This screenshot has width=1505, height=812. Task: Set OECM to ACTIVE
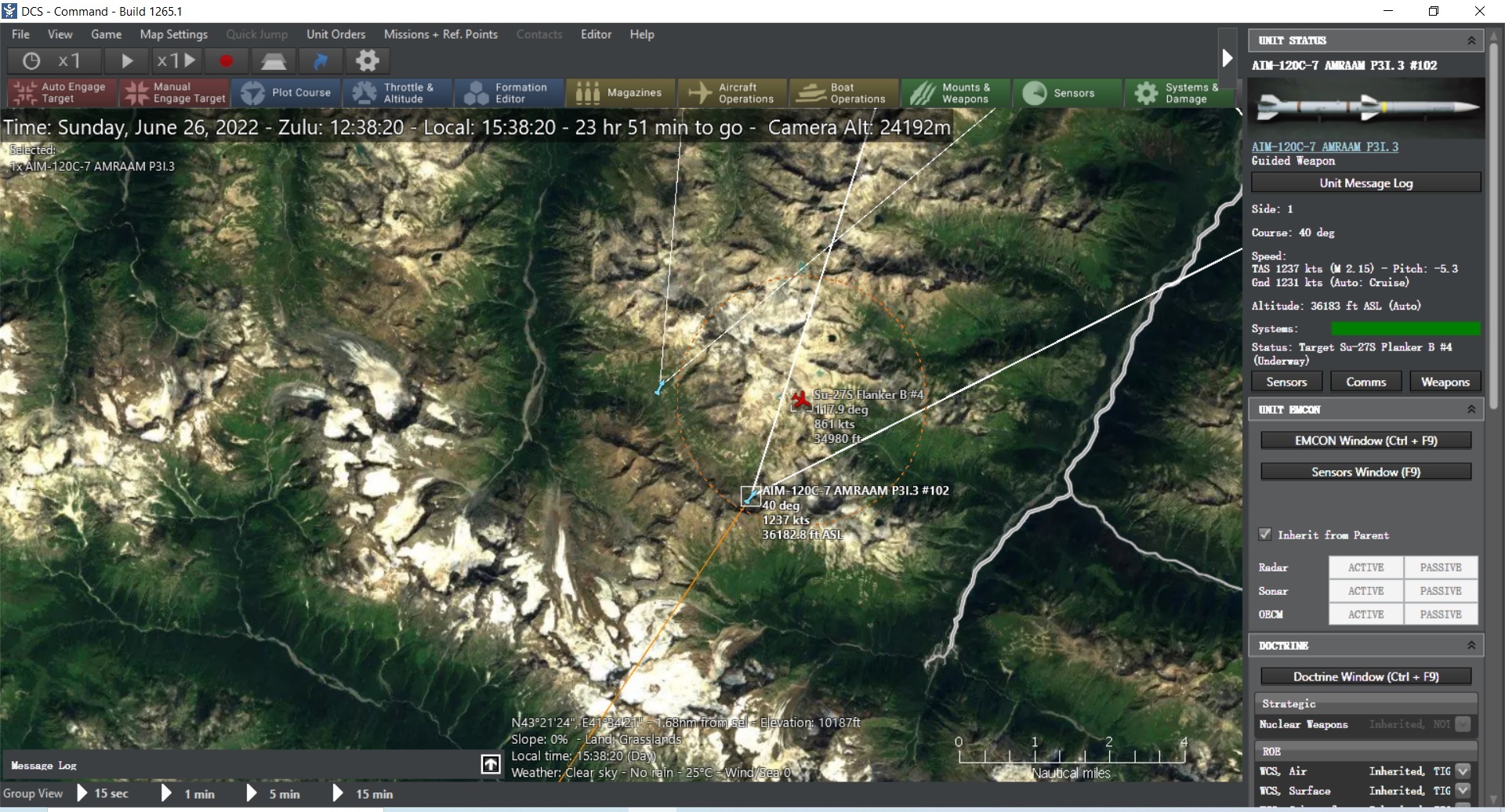pos(1365,614)
